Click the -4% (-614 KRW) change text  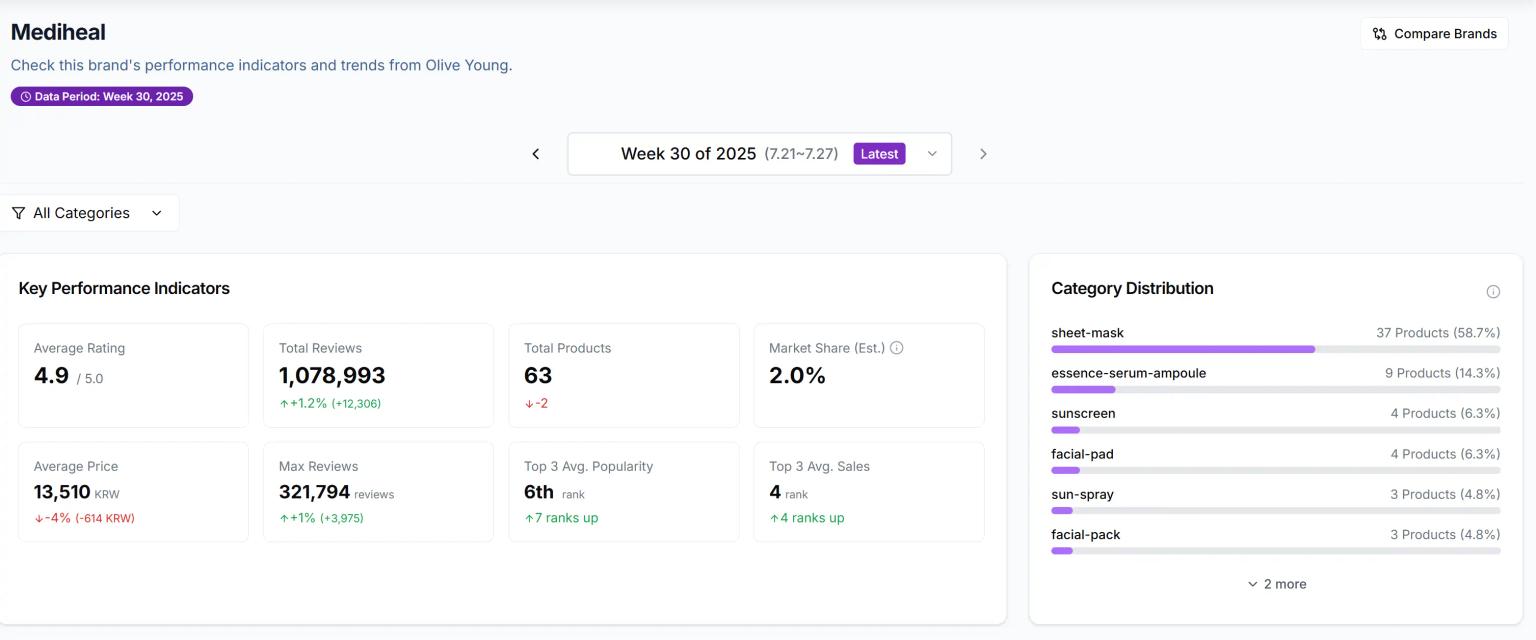point(84,518)
